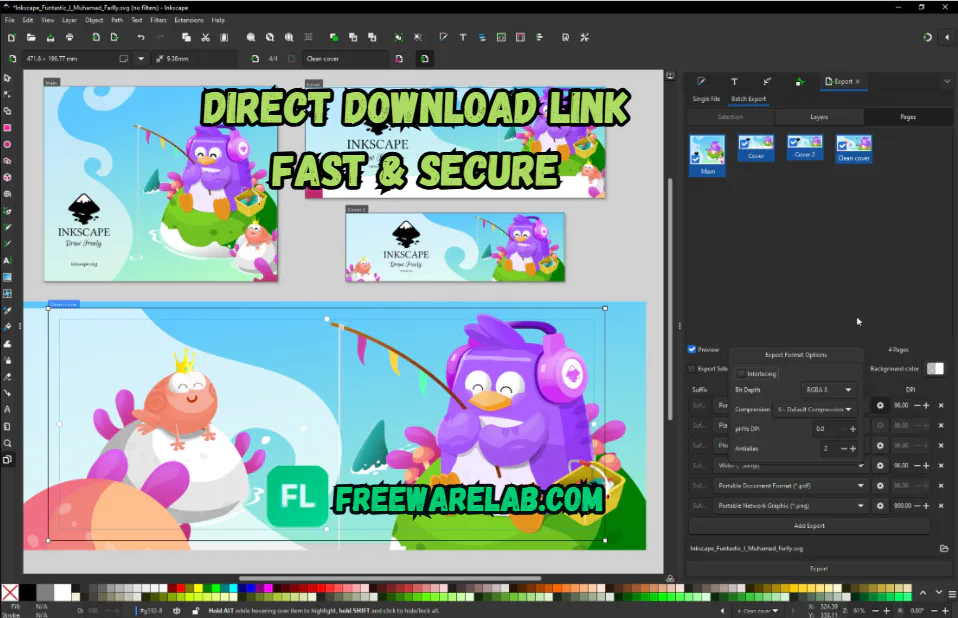Open the Align and Distribute toolbar icon
This screenshot has height=618, width=958.
point(539,37)
